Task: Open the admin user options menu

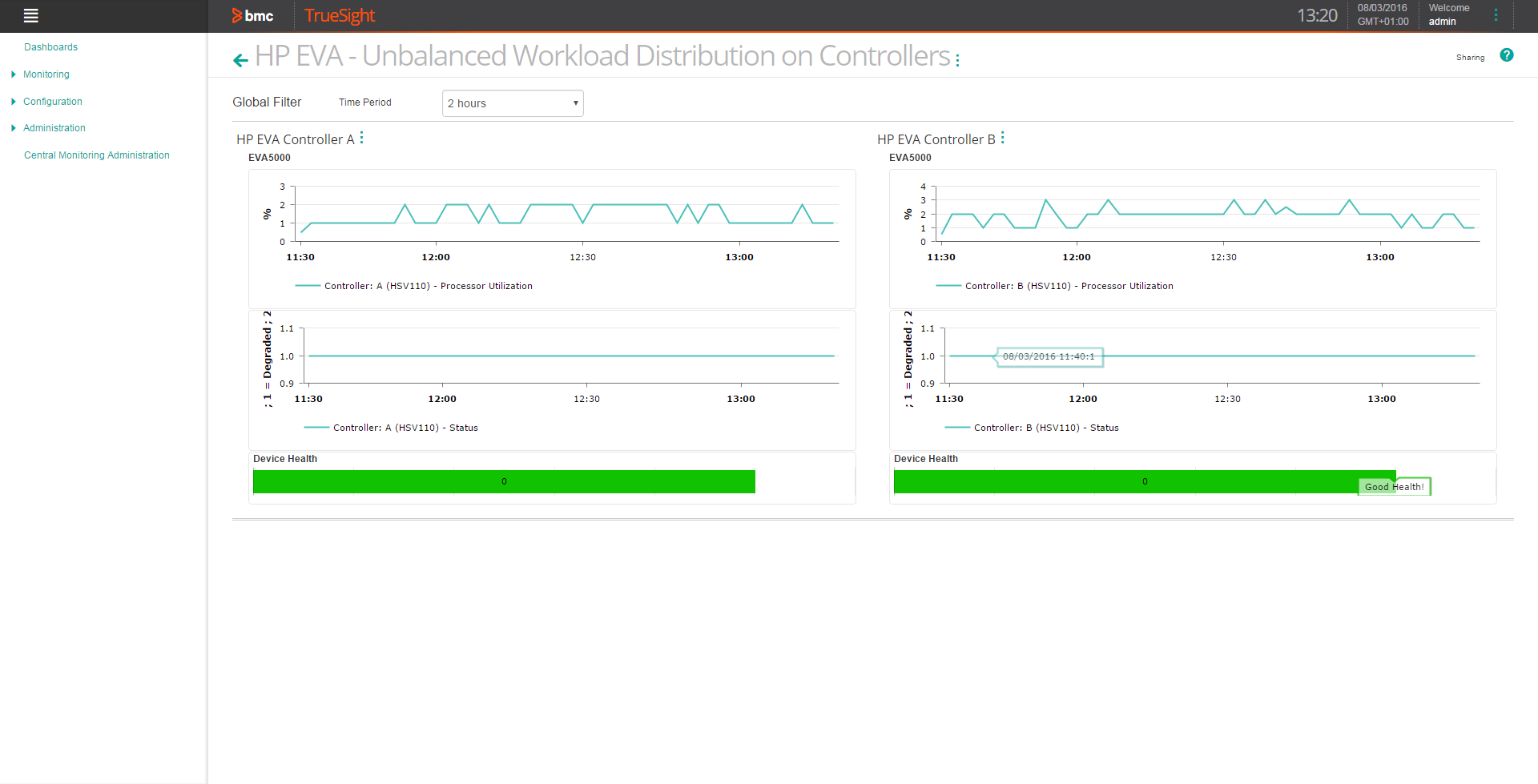Action: coord(1496,15)
